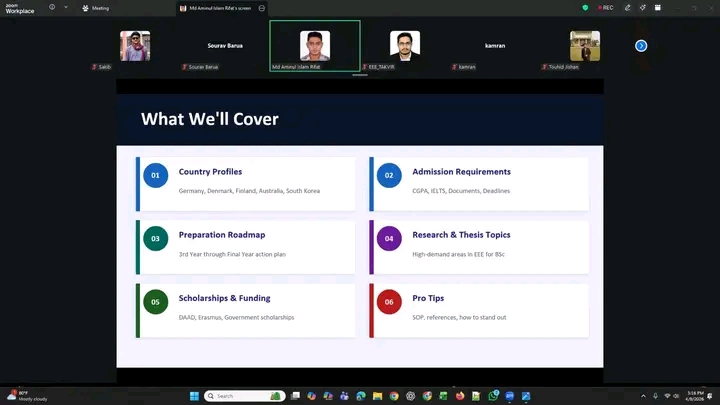Viewport: 720px width, 405px height.
Task: Select Md Aminul Islam Rifat's screen tab
Action: click(x=215, y=7)
